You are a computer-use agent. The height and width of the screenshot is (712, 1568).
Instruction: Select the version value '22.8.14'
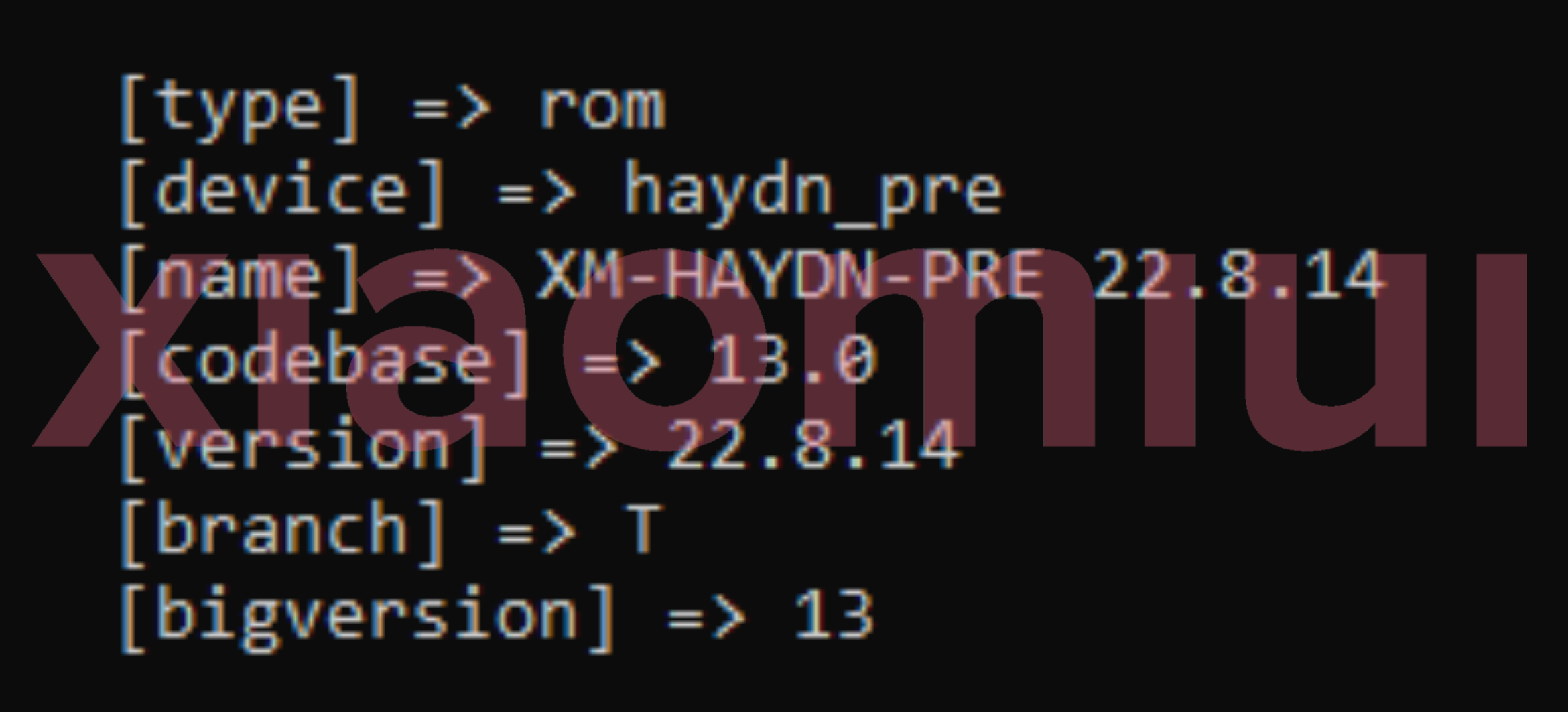(813, 445)
